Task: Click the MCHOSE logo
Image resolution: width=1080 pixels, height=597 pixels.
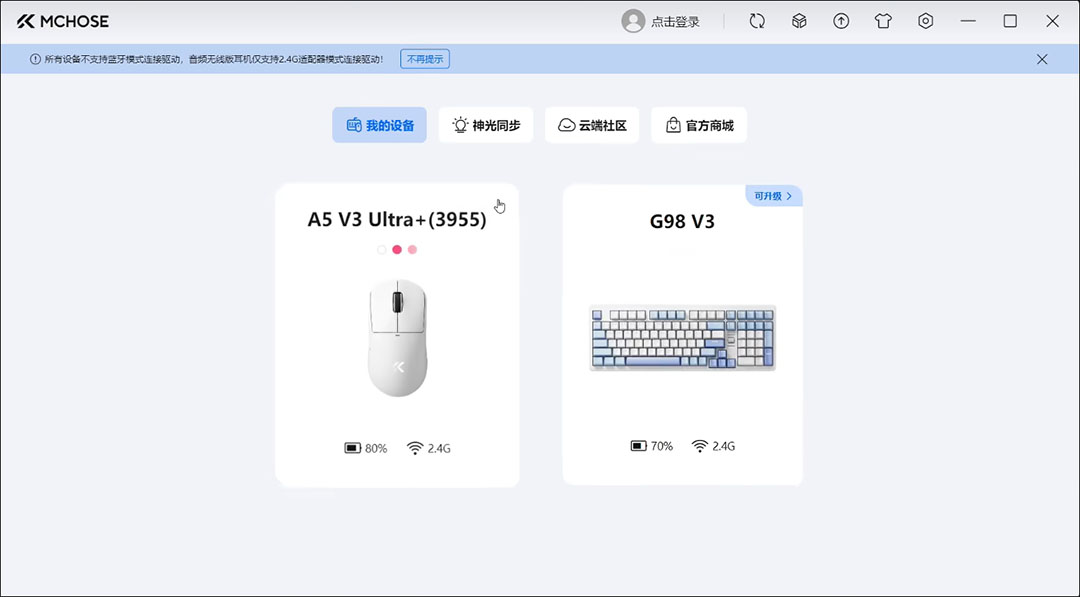Action: pyautogui.click(x=63, y=21)
